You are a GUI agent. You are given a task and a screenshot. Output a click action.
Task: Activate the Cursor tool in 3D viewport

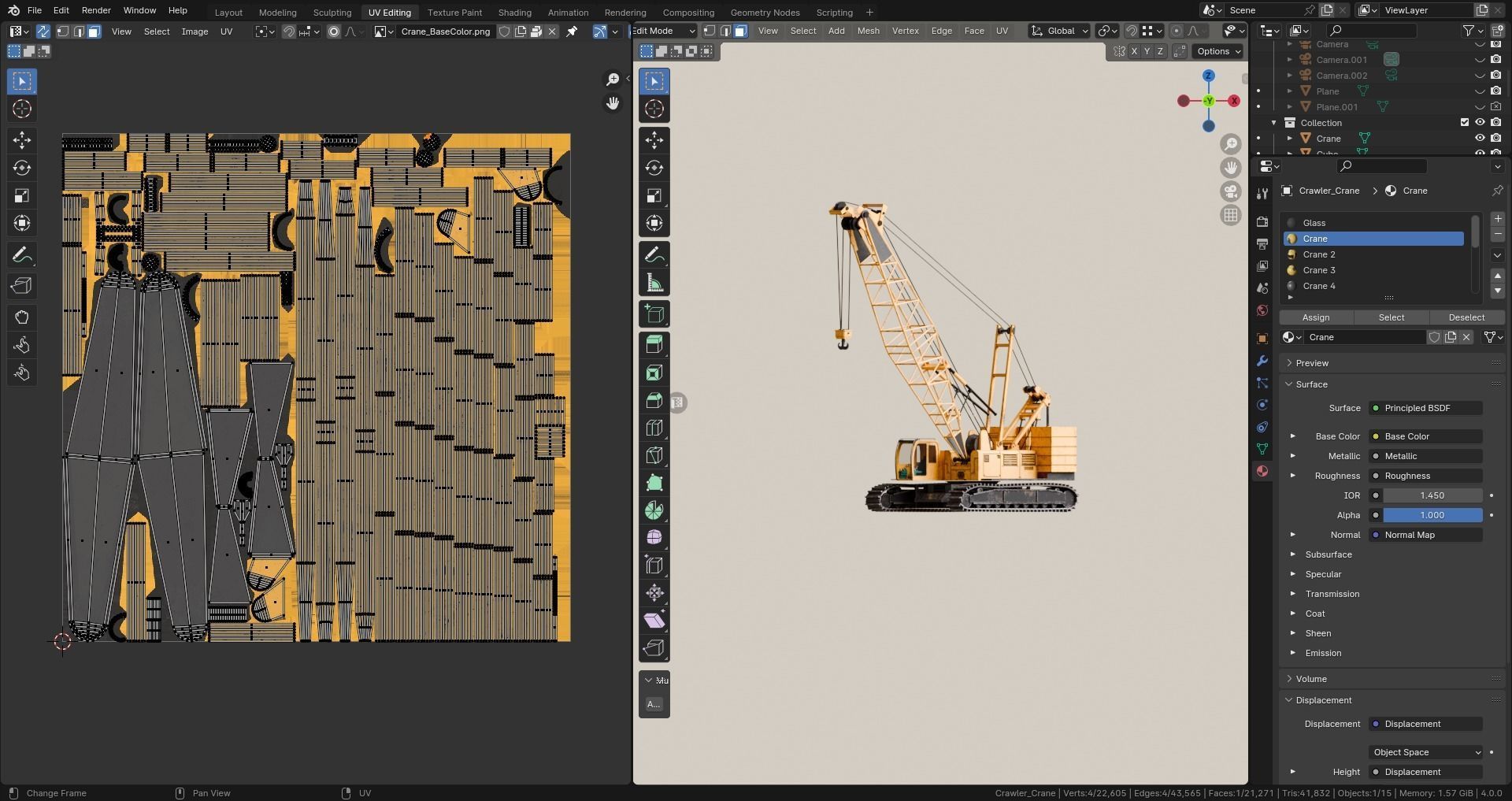pyautogui.click(x=654, y=109)
